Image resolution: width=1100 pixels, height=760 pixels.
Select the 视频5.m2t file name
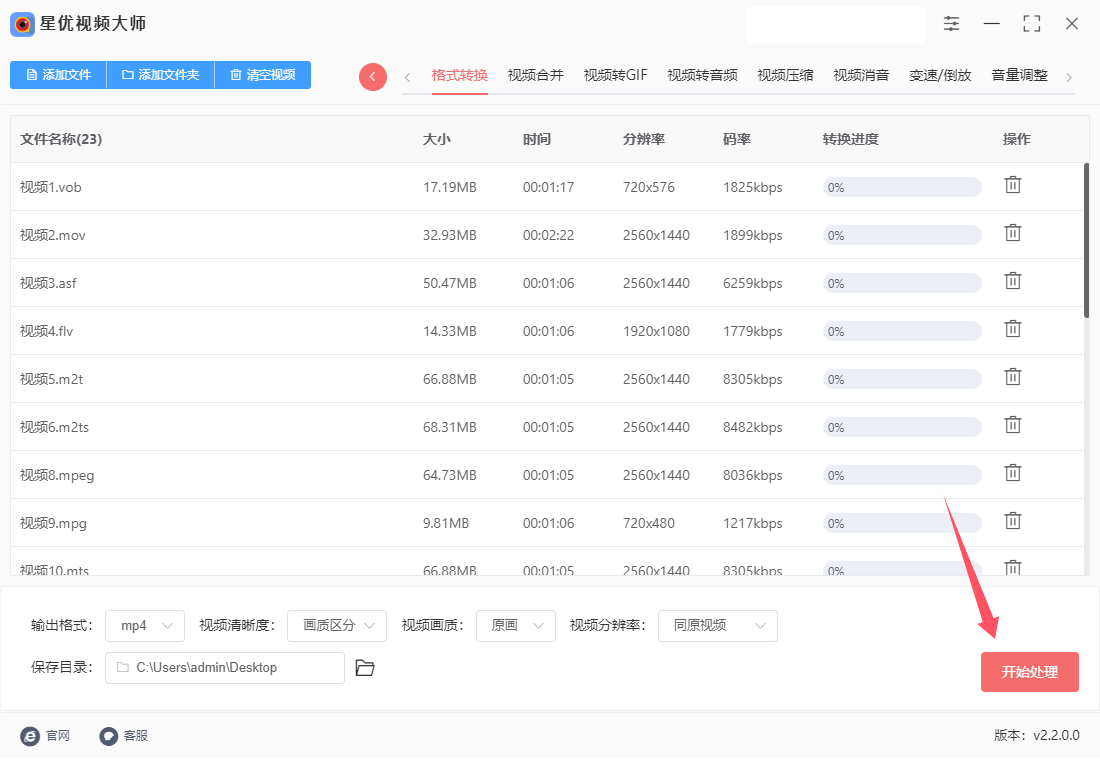click(51, 380)
